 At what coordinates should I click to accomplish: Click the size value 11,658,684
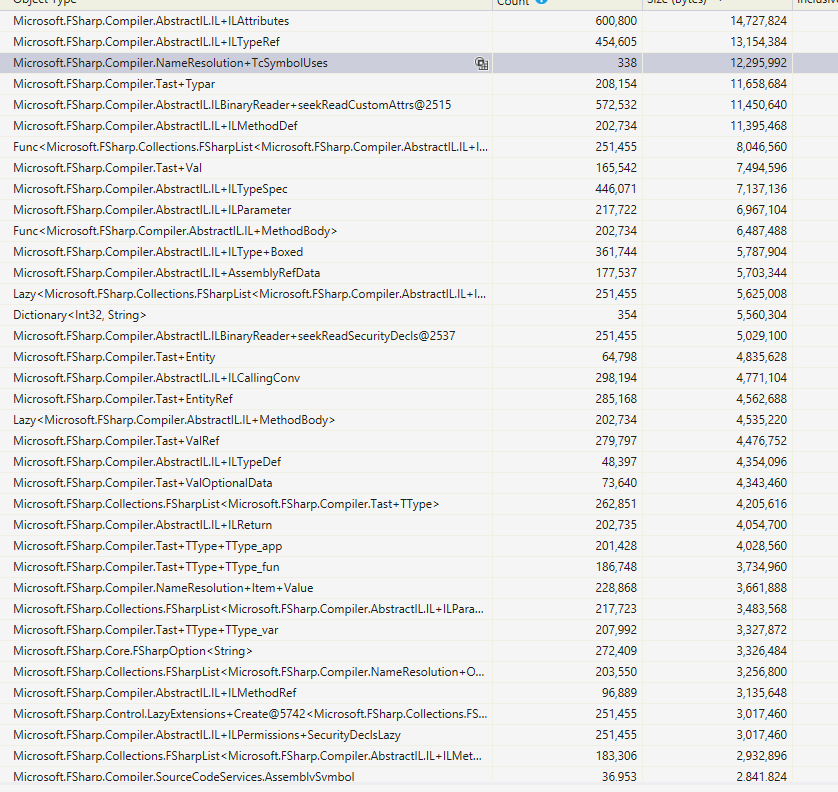click(x=758, y=84)
